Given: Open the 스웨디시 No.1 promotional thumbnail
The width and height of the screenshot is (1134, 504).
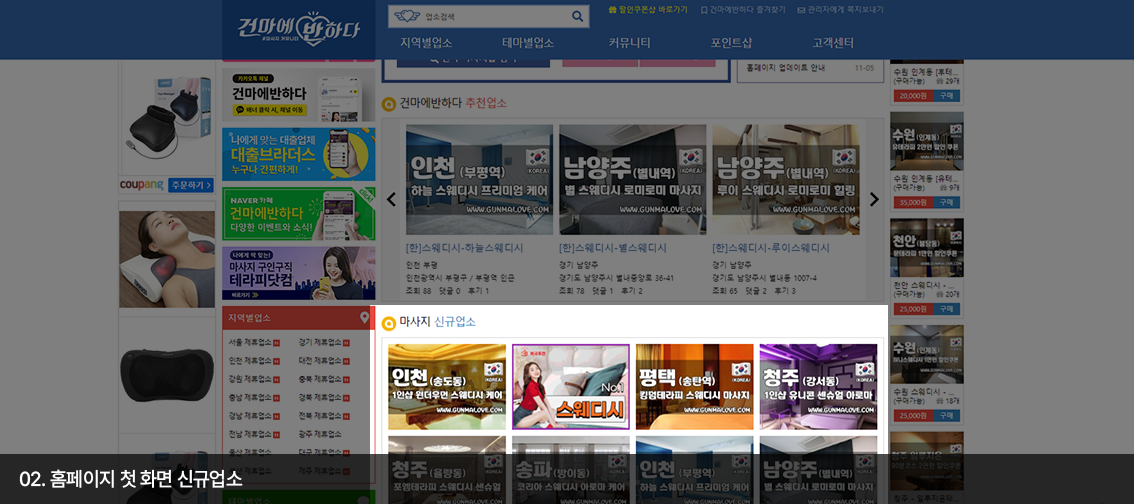Looking at the screenshot, I should (571, 387).
